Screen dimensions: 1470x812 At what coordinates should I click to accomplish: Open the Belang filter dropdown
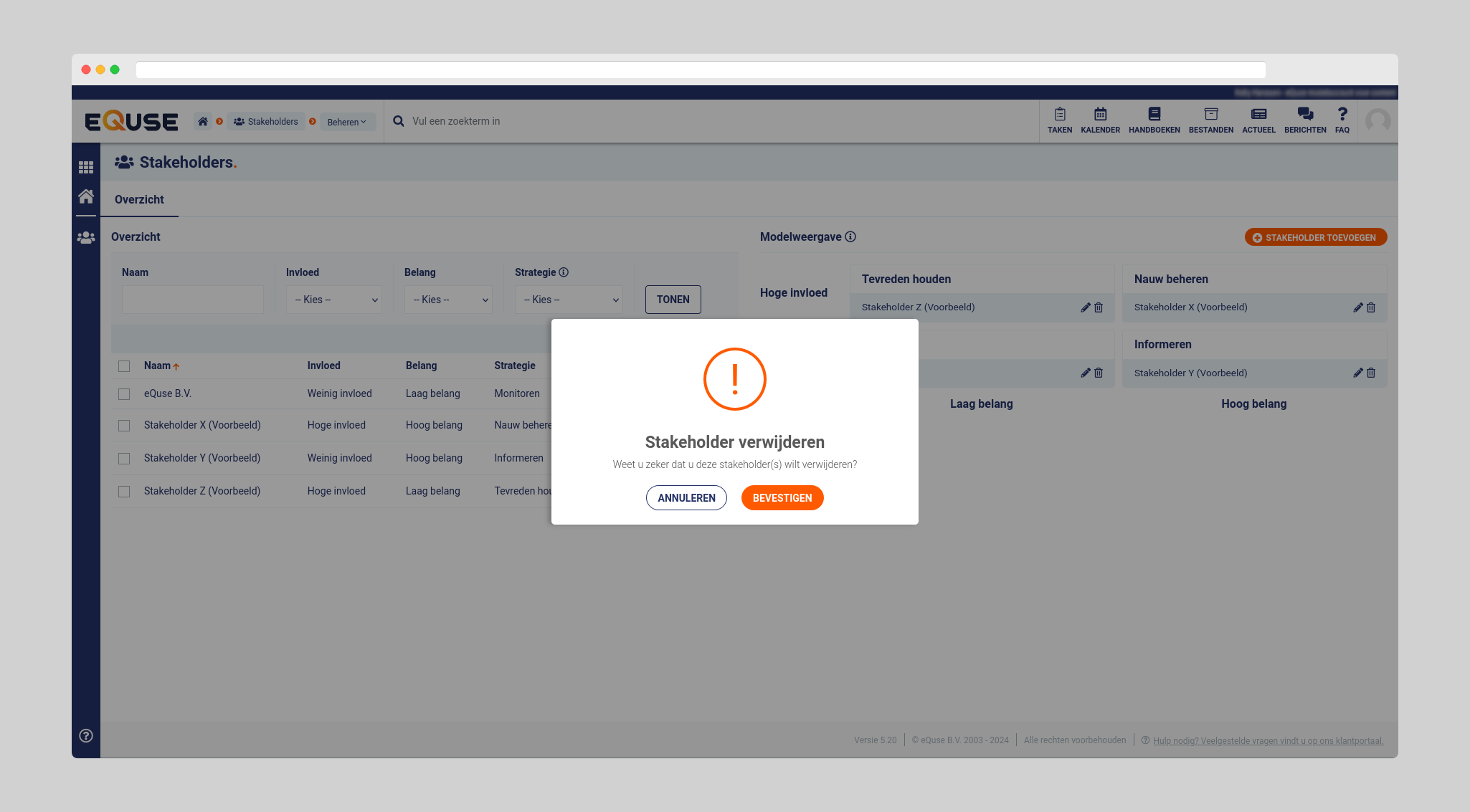[x=448, y=300]
